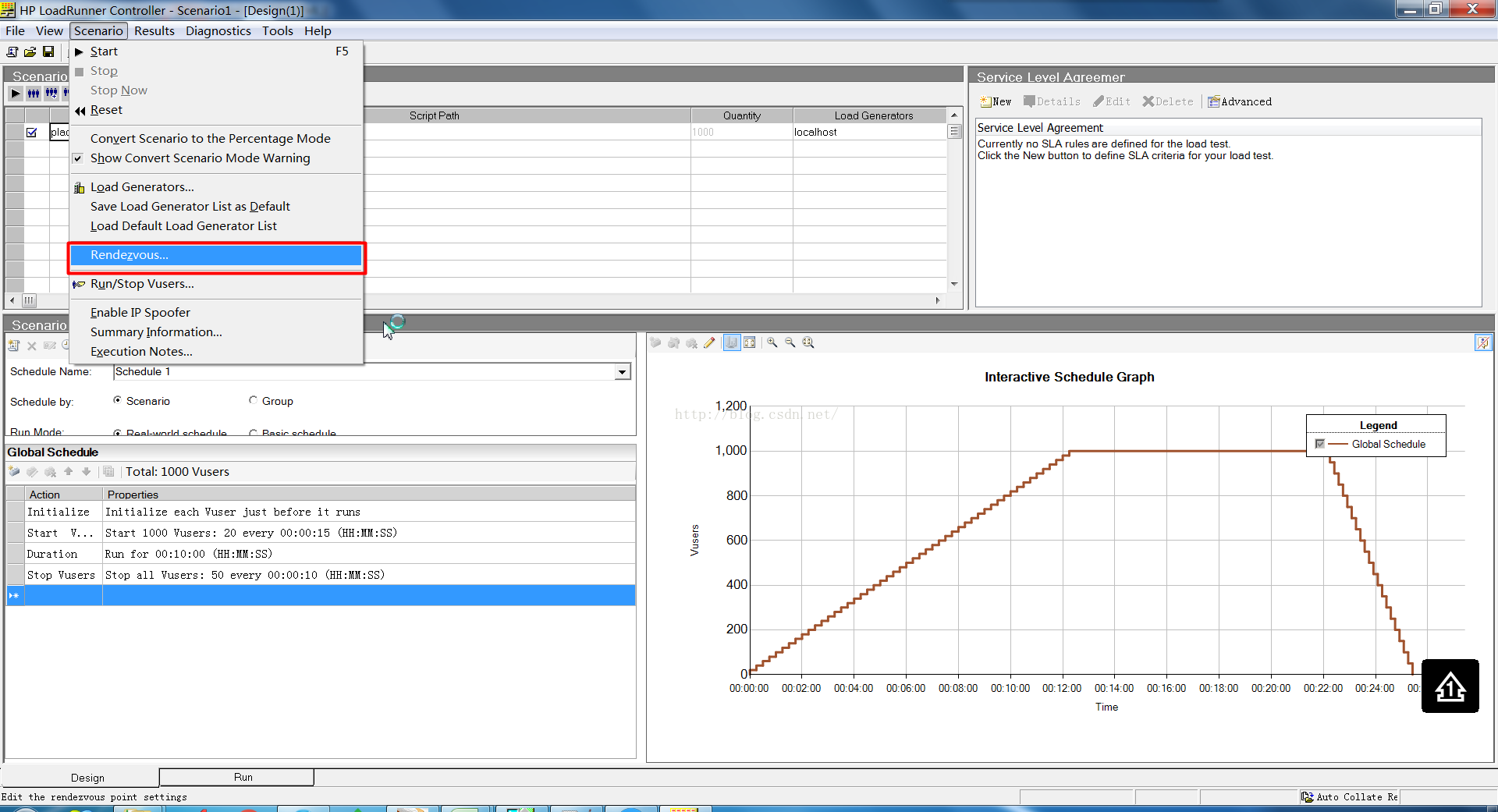The width and height of the screenshot is (1498, 812).
Task: Click the Move Action Up arrow icon
Action: pyautogui.click(x=69, y=472)
